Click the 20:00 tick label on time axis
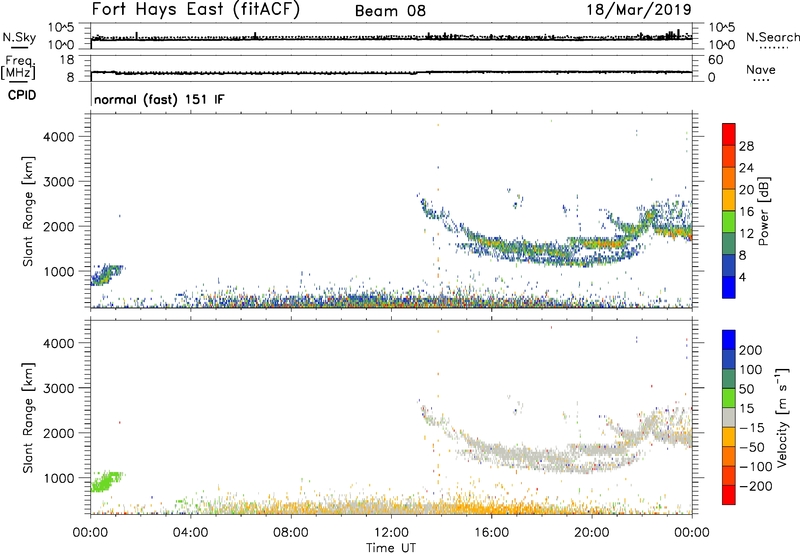 591,531
